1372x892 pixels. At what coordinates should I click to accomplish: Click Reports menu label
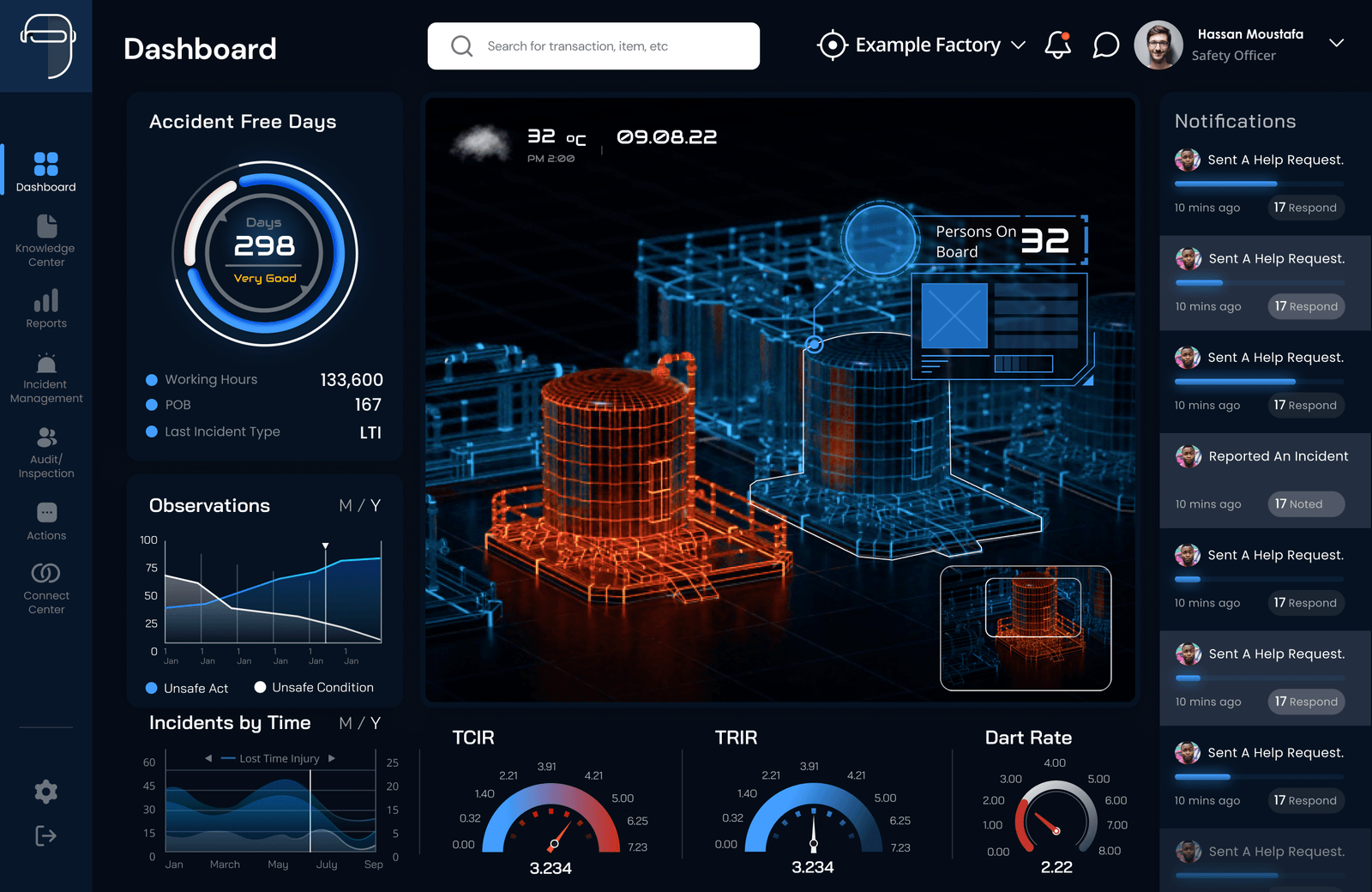46,323
